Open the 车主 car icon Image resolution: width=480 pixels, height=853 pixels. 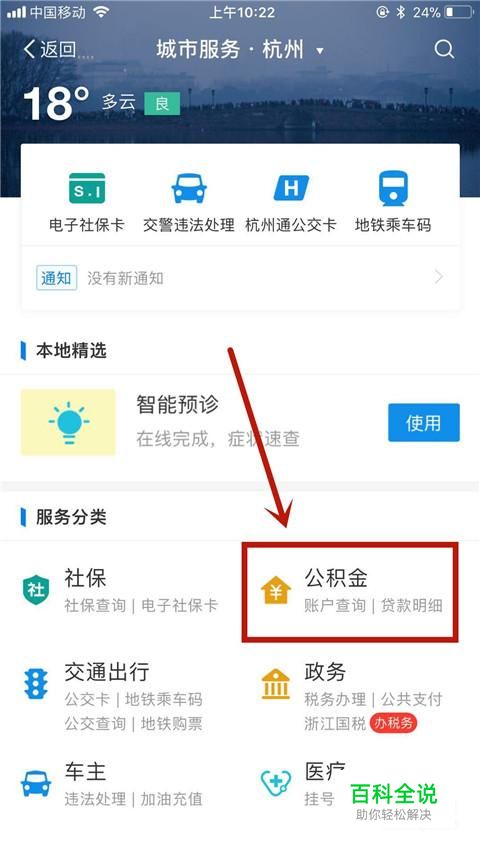tap(36, 783)
